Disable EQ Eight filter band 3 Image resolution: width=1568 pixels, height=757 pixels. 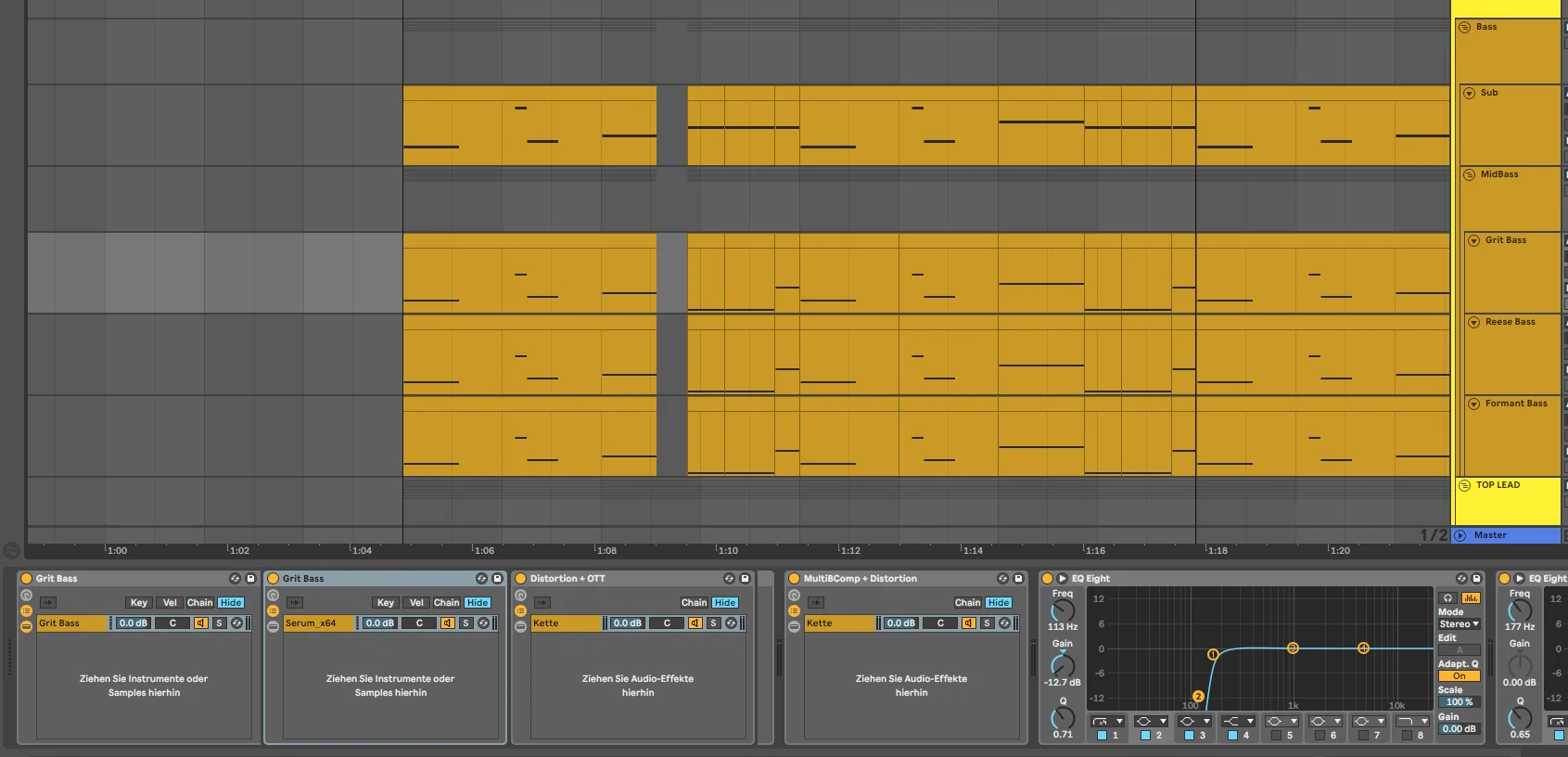tap(1189, 735)
